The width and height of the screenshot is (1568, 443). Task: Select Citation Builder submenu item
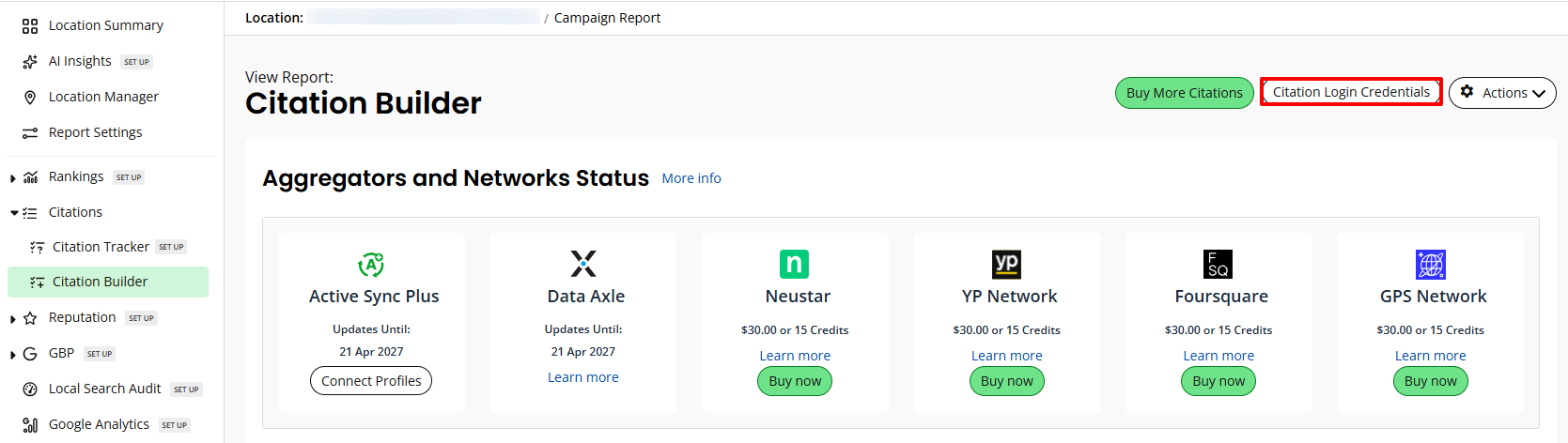(x=108, y=282)
